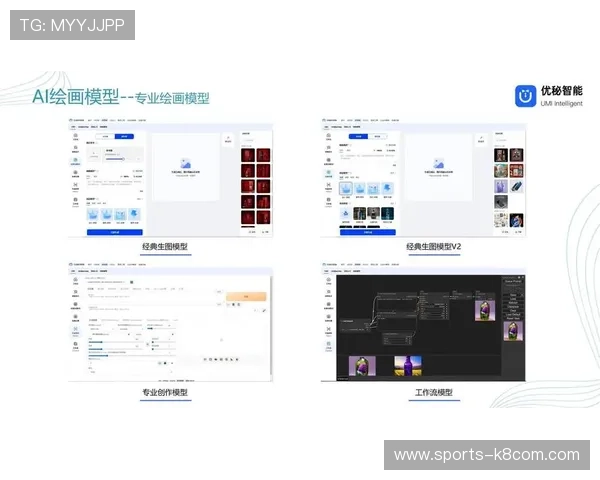Click Queue Prompt button in 工作流模型 screenshot
Viewport: 600px width, 480px height.
(x=513, y=281)
